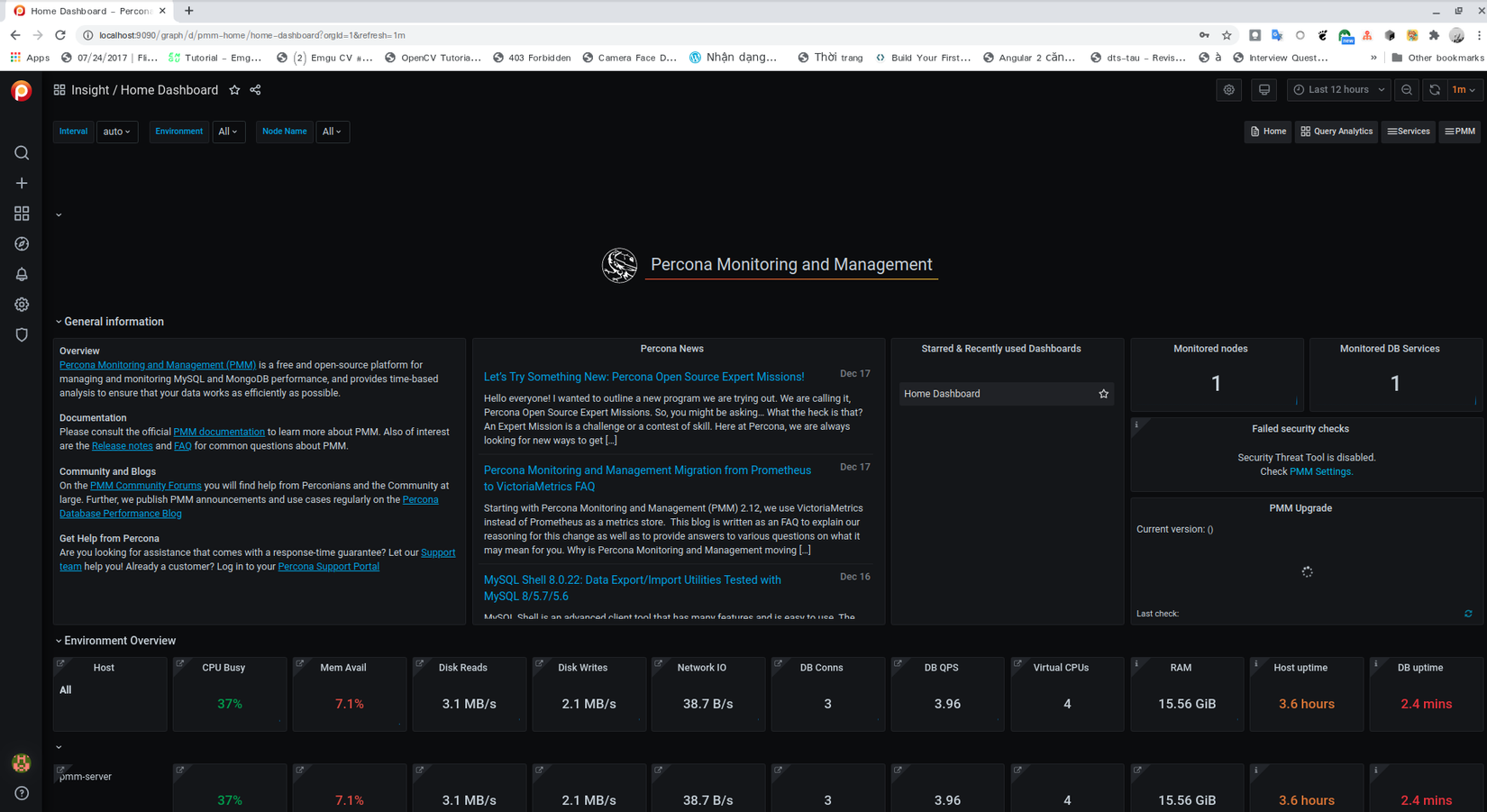This screenshot has width=1487, height=812.
Task: Open the Alerting bell icon
Action: coord(22,274)
